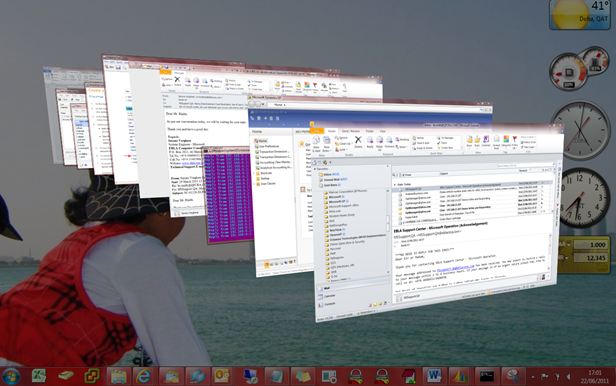Open Word from the taskbar
616x386 pixels.
(x=433, y=376)
